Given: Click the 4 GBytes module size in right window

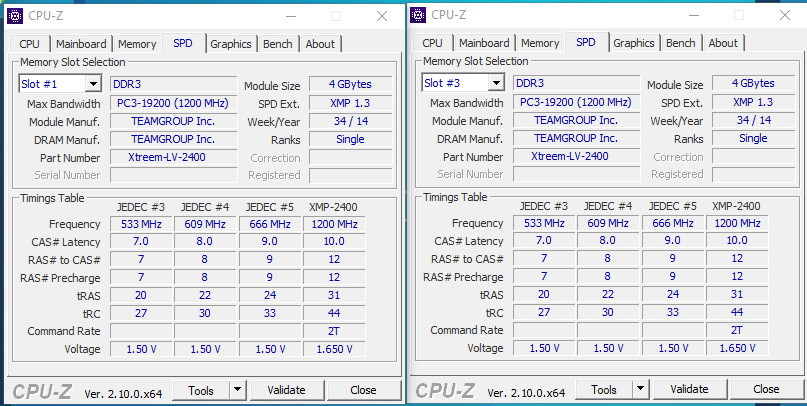Looking at the screenshot, I should [x=753, y=83].
